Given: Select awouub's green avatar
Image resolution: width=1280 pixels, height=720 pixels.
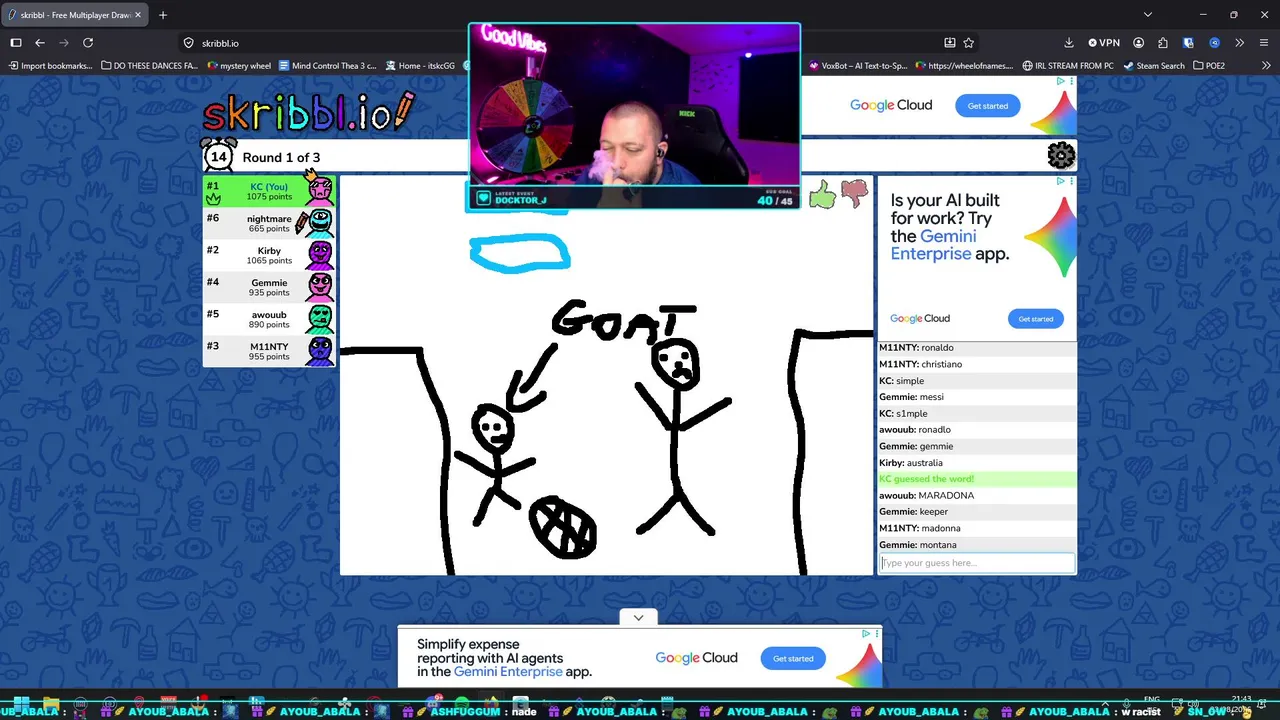Looking at the screenshot, I should [320, 318].
